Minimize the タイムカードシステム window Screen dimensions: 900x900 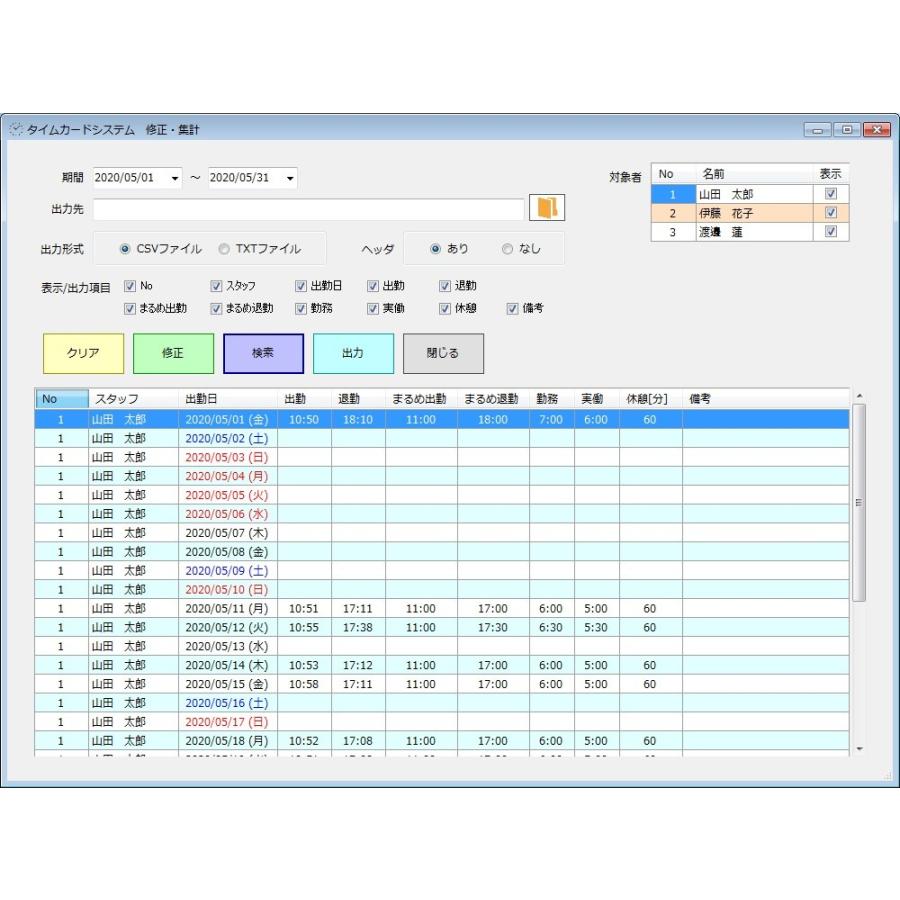click(x=817, y=130)
